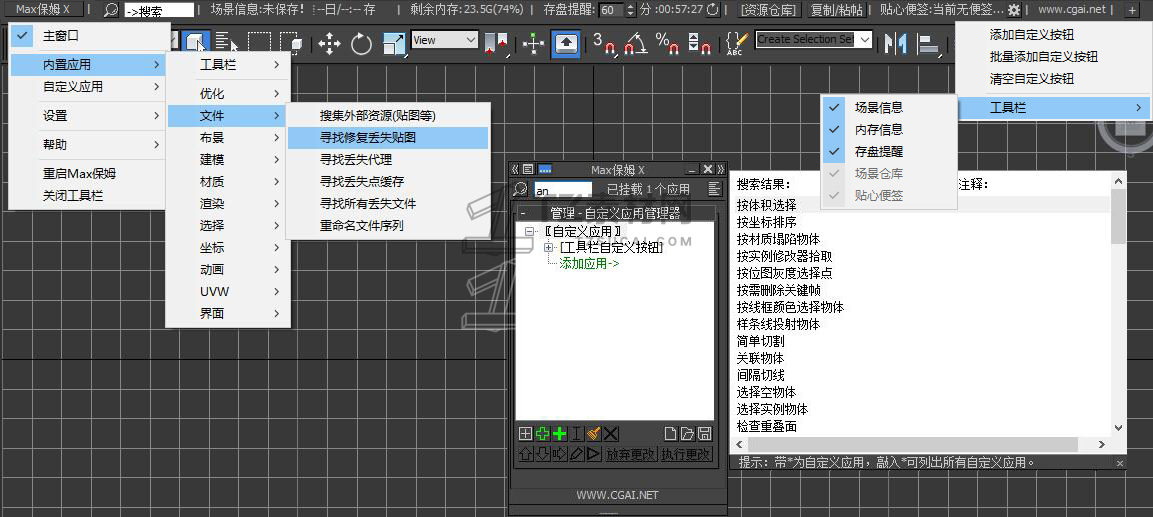Uncheck 场景信息 in toolbar submenu
This screenshot has height=517, width=1153.
click(x=878, y=107)
